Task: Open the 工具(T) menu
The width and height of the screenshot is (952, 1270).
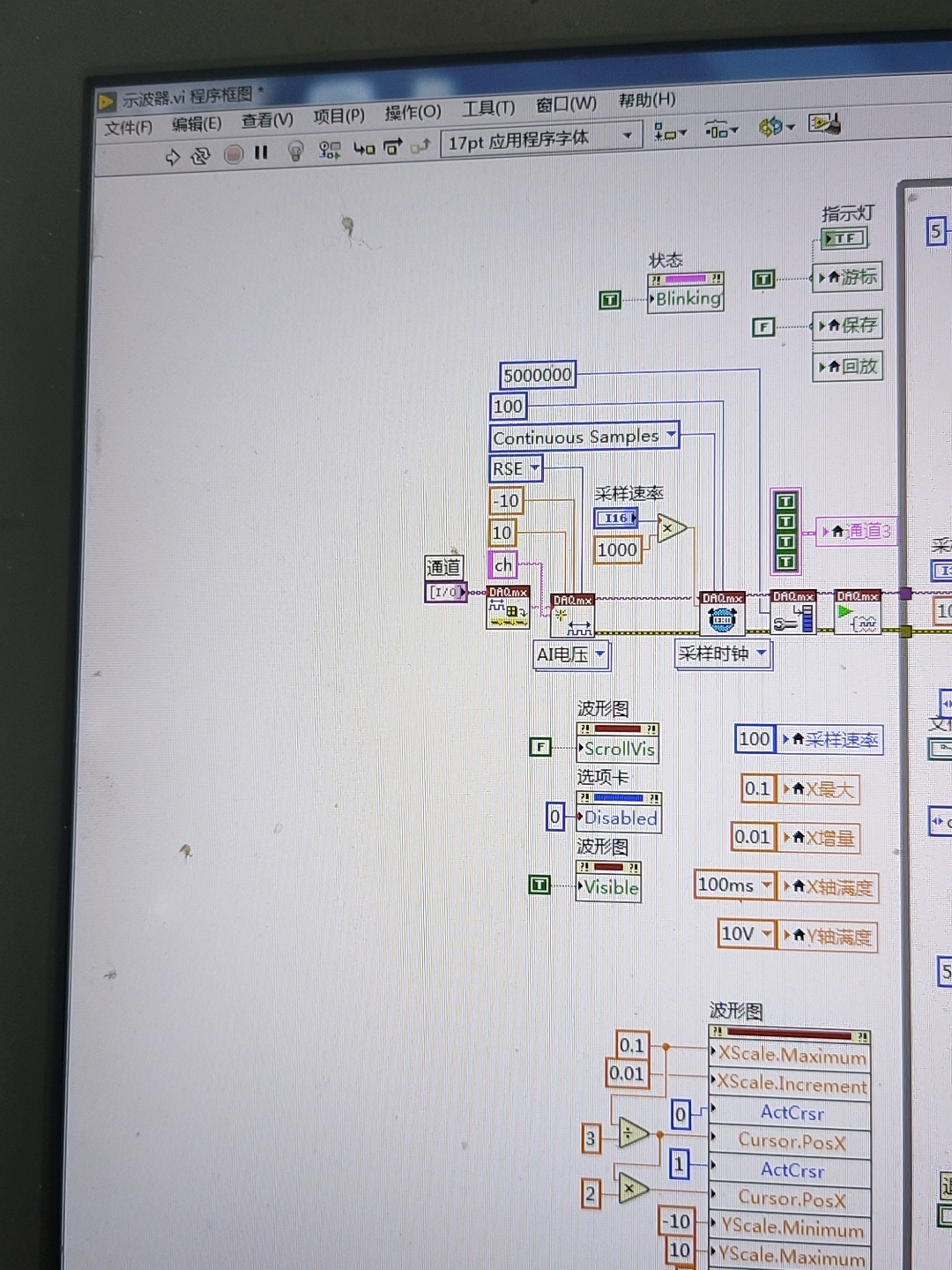Action: point(488,108)
